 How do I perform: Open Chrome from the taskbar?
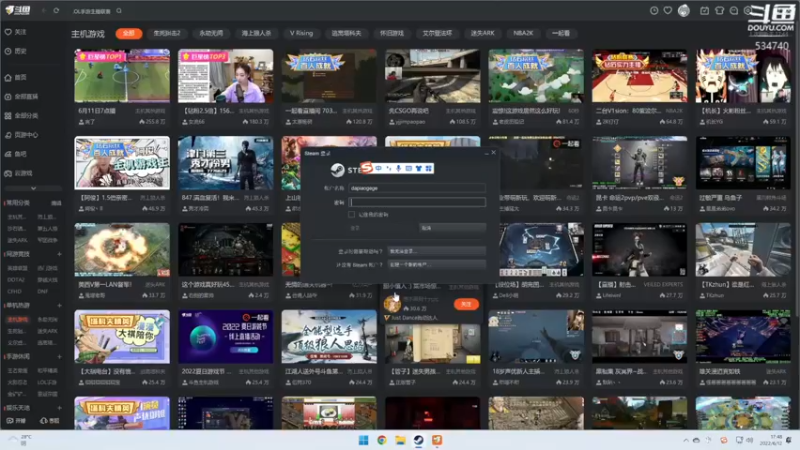click(382, 440)
